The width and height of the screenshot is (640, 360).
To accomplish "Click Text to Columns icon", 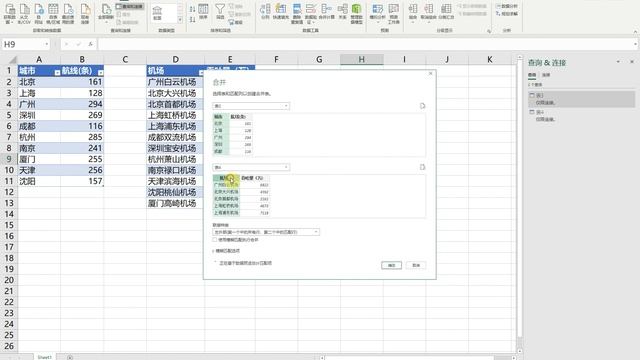I will click(265, 12).
